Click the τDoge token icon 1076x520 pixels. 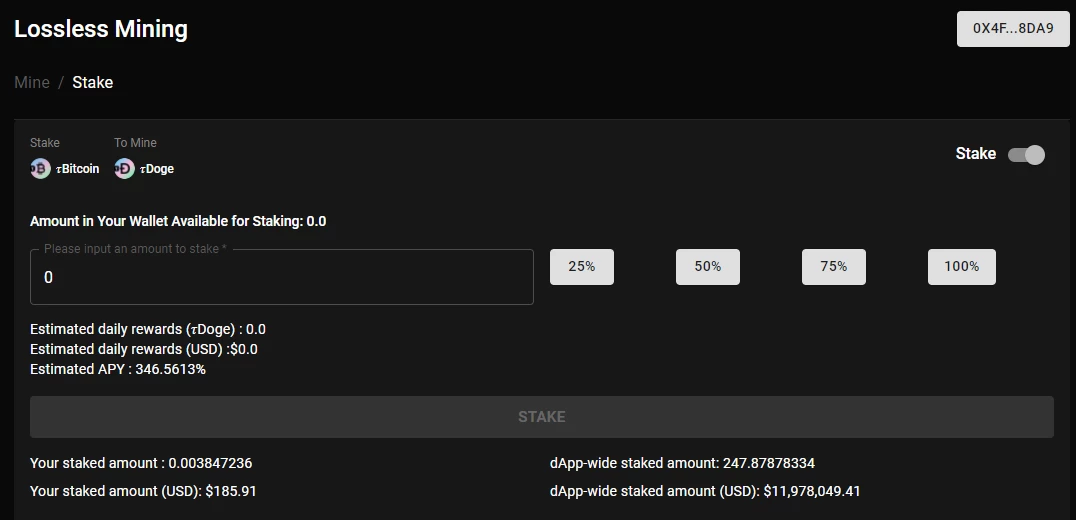pos(124,169)
